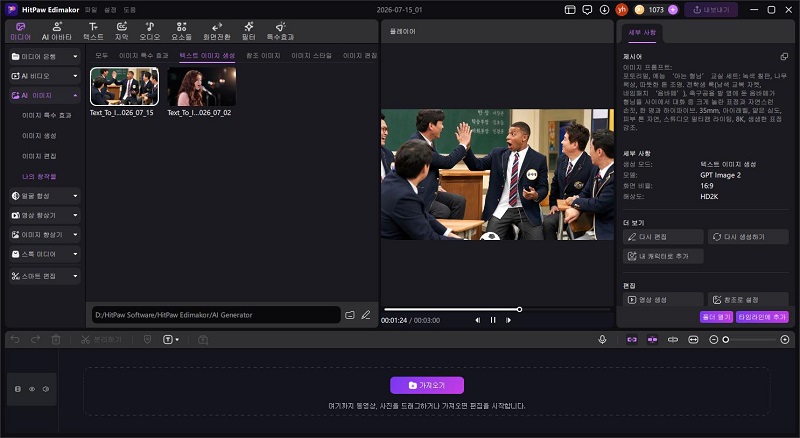Mute the track with speaker icon
Image resolution: width=800 pixels, height=438 pixels.
tap(46, 389)
